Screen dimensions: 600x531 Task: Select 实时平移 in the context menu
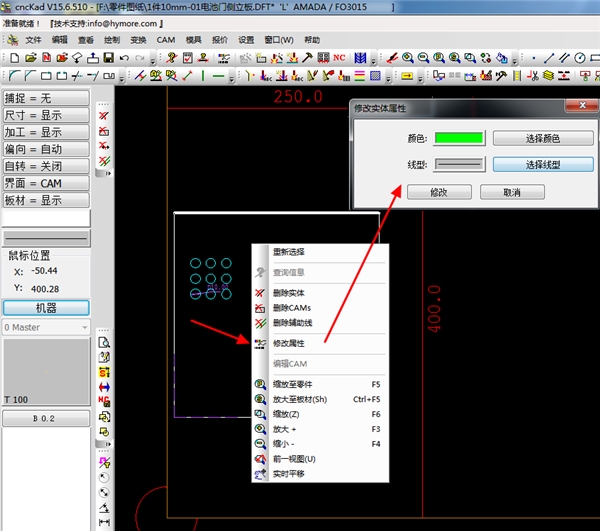(x=289, y=474)
